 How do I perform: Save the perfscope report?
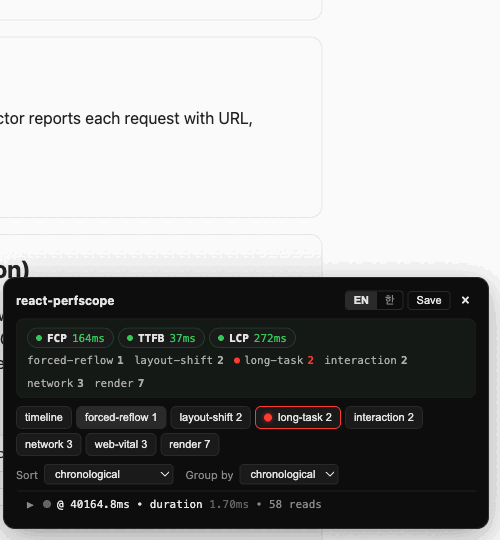429,300
